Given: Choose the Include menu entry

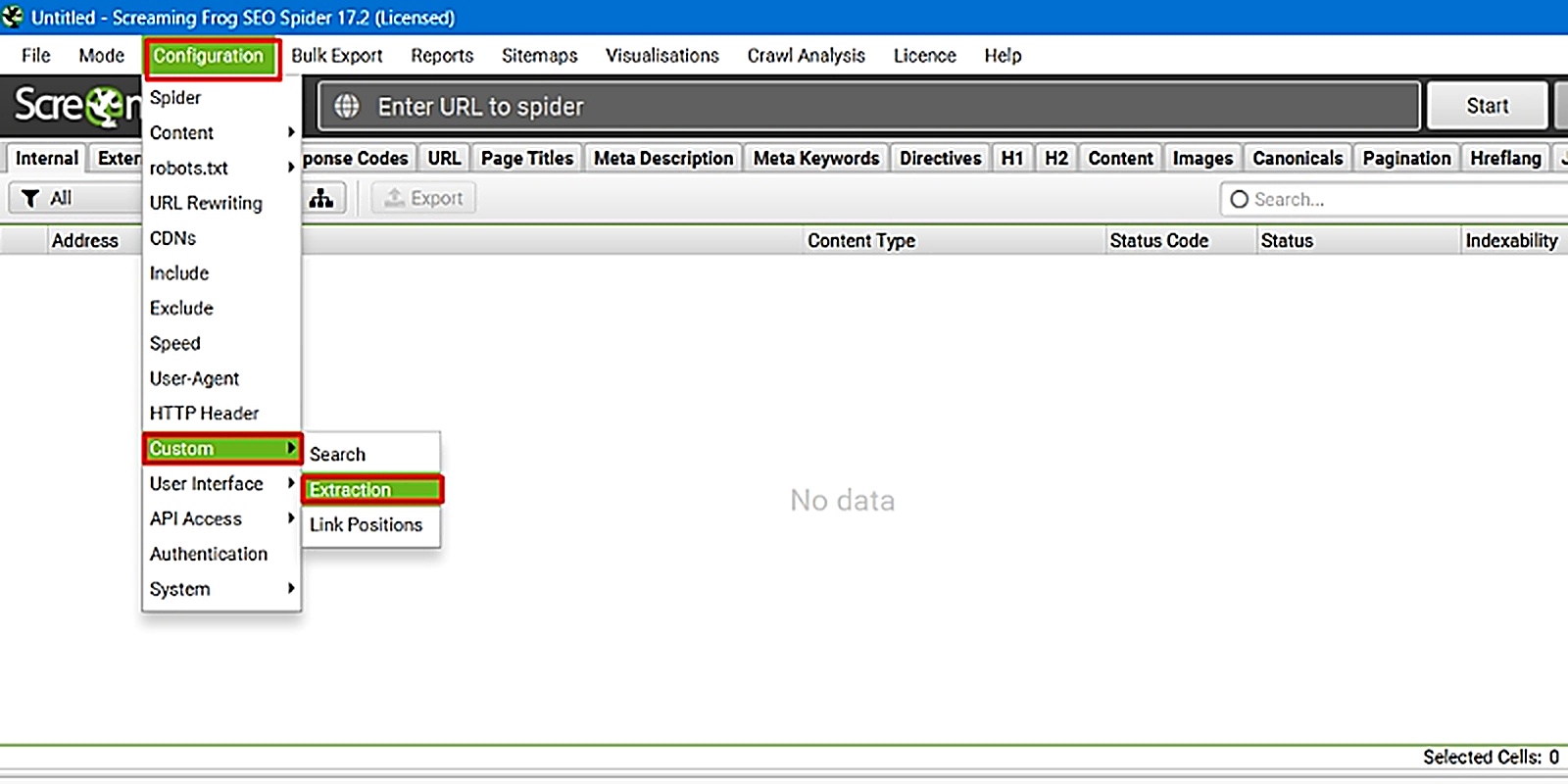Looking at the screenshot, I should tap(221, 273).
